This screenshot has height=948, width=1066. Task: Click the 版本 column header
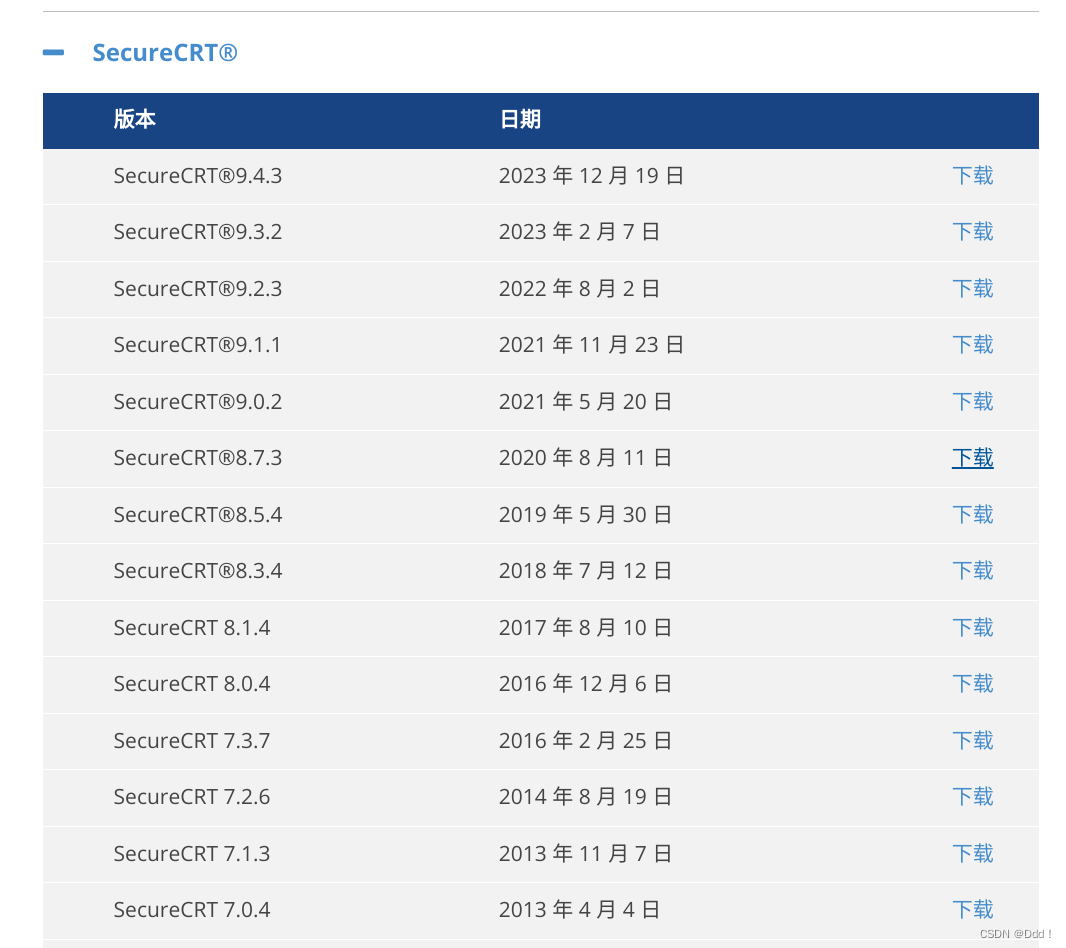coord(135,119)
